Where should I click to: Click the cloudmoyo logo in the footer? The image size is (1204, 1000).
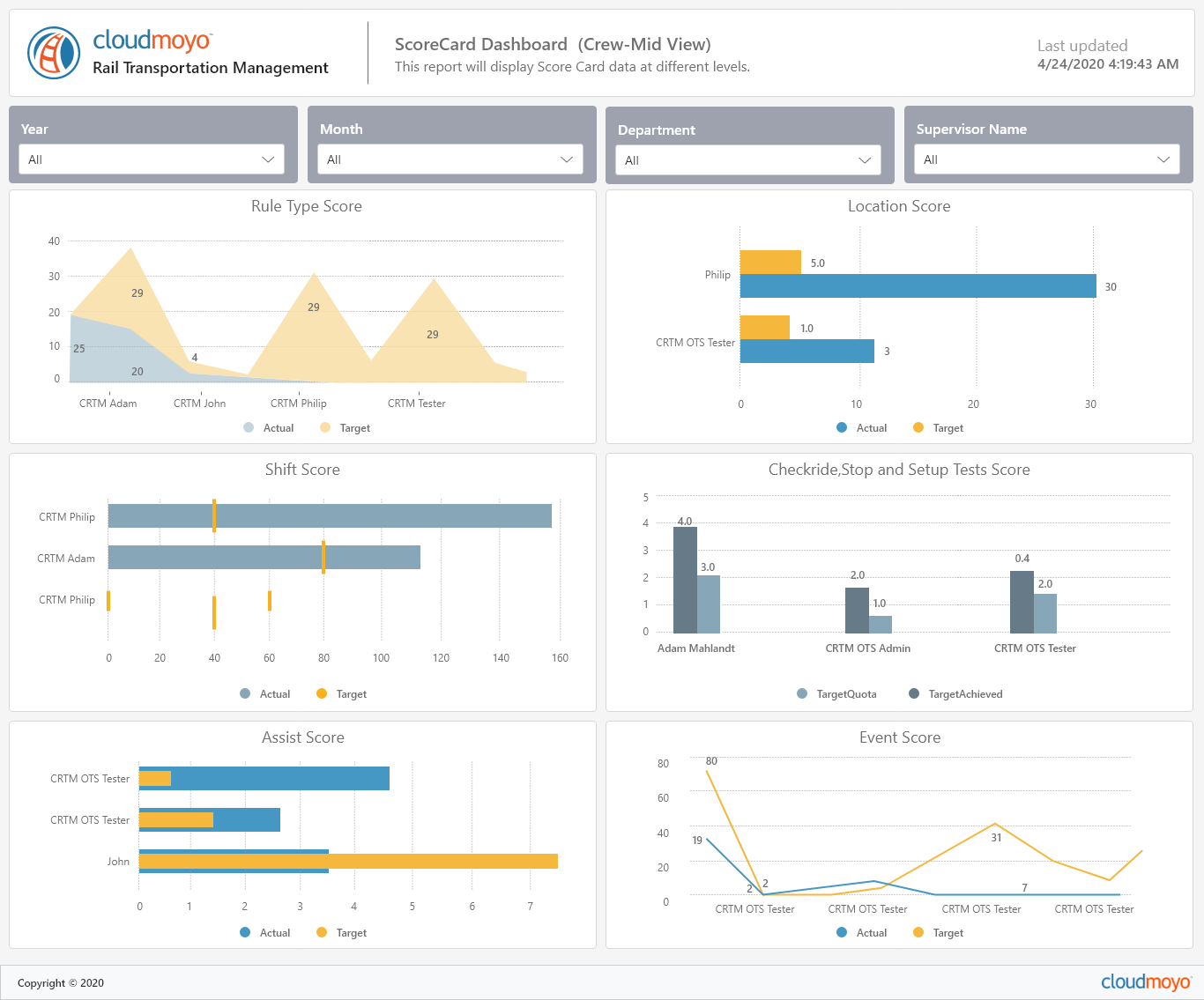1144,981
